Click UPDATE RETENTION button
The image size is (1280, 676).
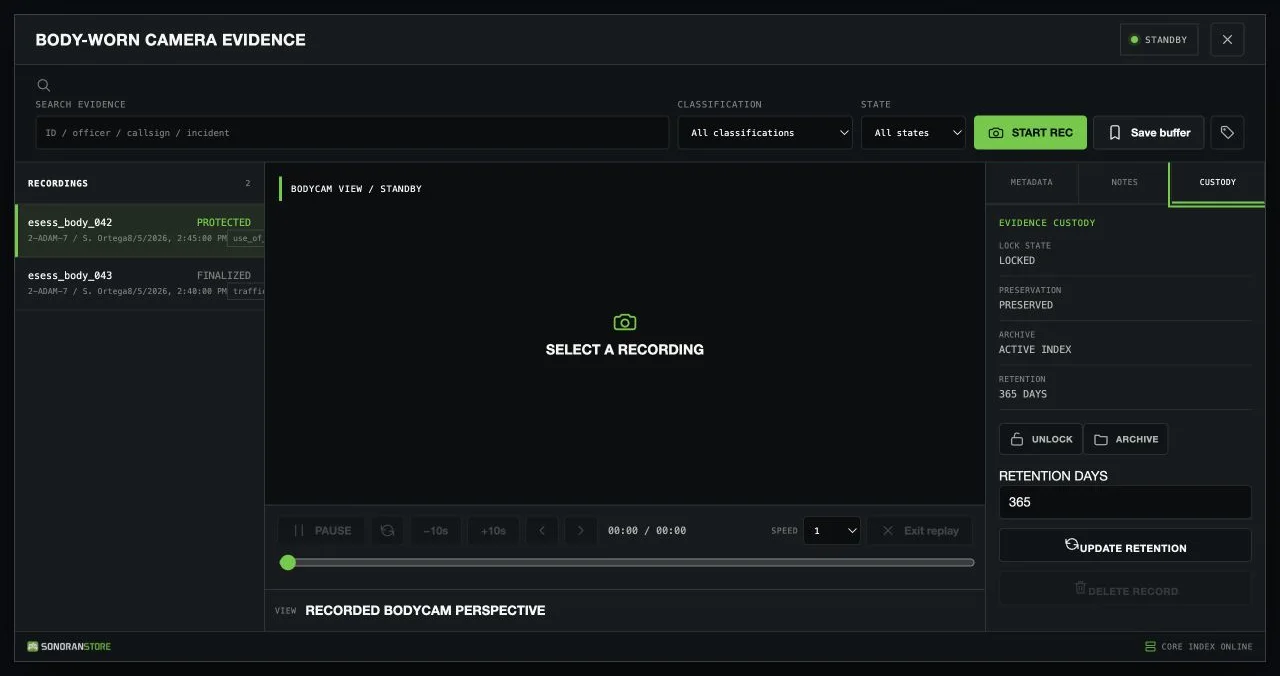pos(1125,546)
